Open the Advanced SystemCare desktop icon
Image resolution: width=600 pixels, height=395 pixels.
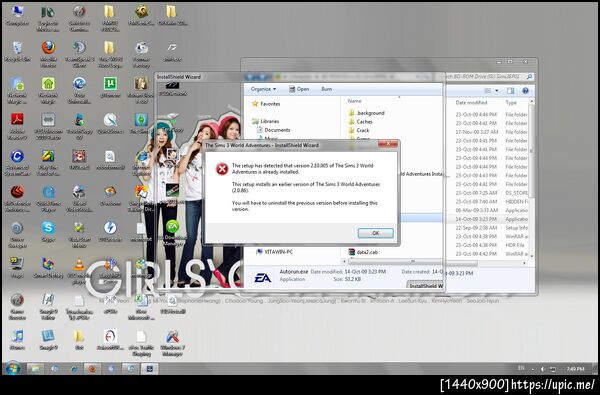[17, 162]
